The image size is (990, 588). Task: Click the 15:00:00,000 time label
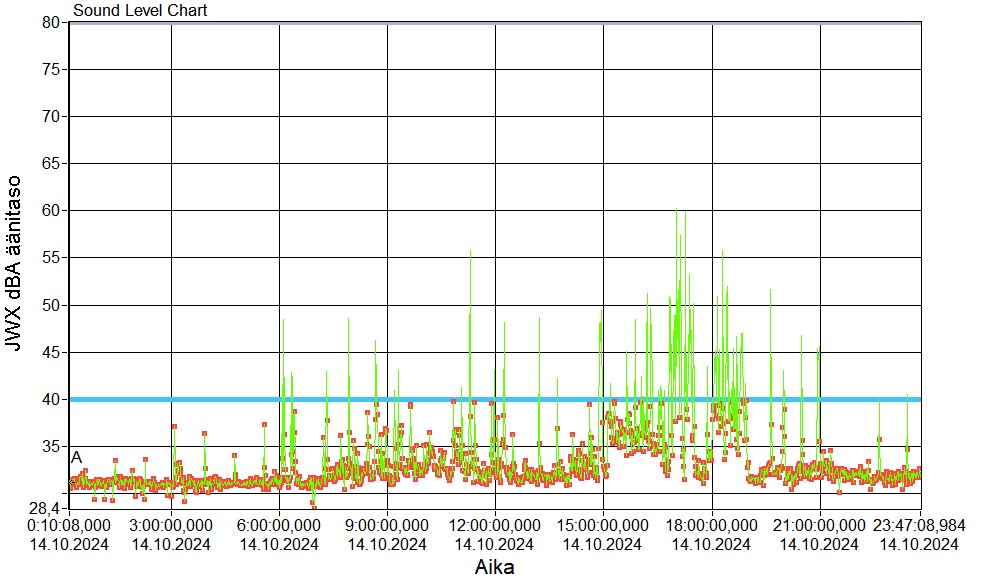click(602, 525)
